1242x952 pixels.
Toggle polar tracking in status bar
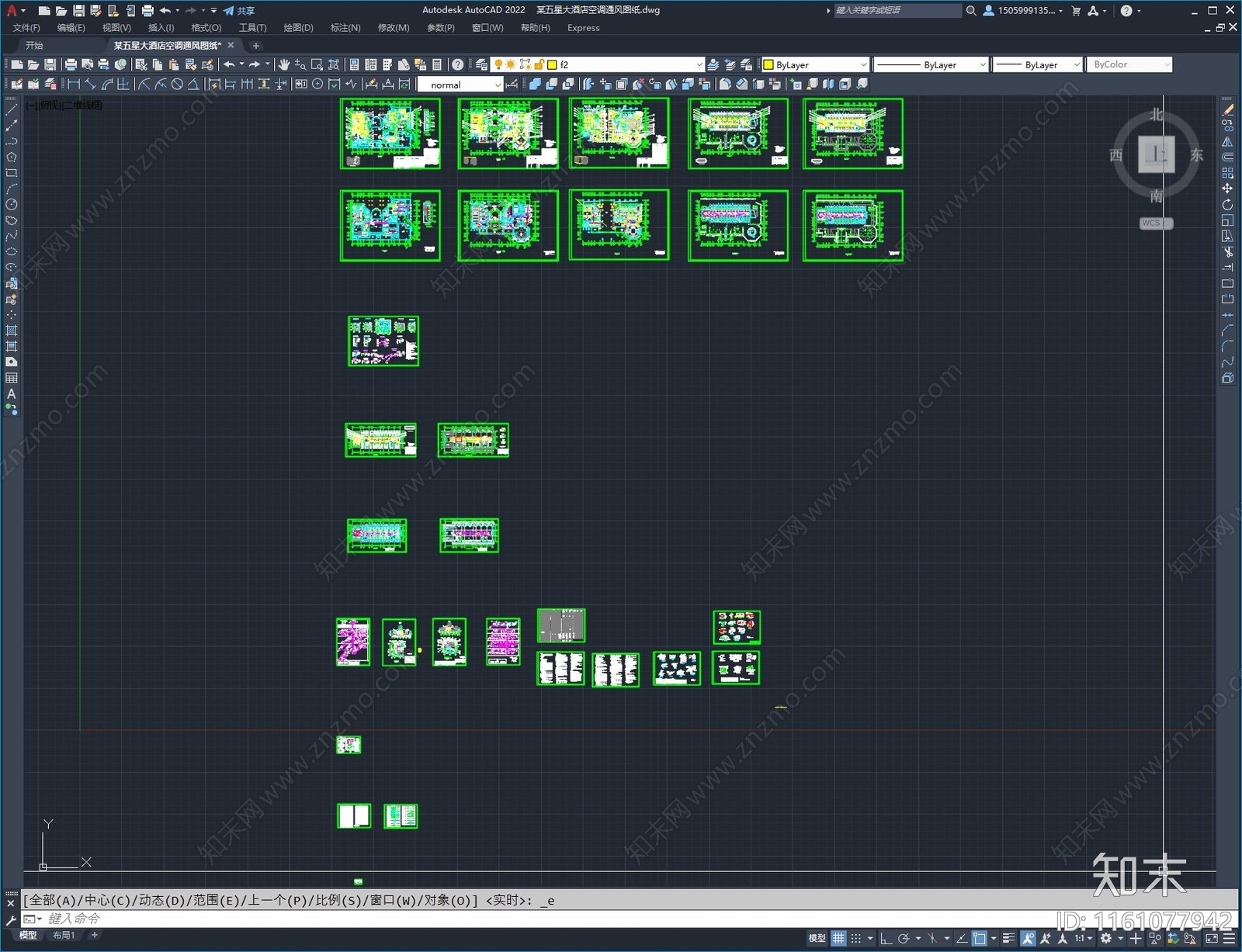coord(904,938)
